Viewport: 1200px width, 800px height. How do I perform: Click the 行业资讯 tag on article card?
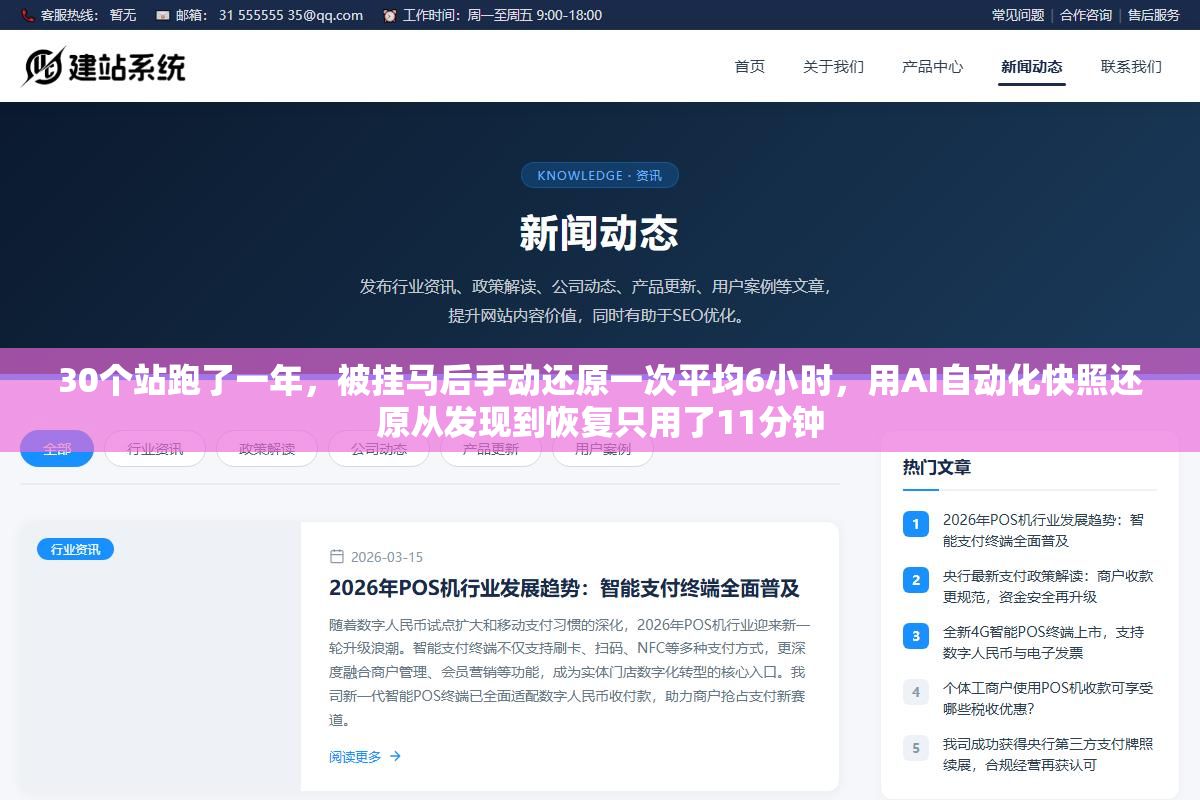[x=76, y=549]
